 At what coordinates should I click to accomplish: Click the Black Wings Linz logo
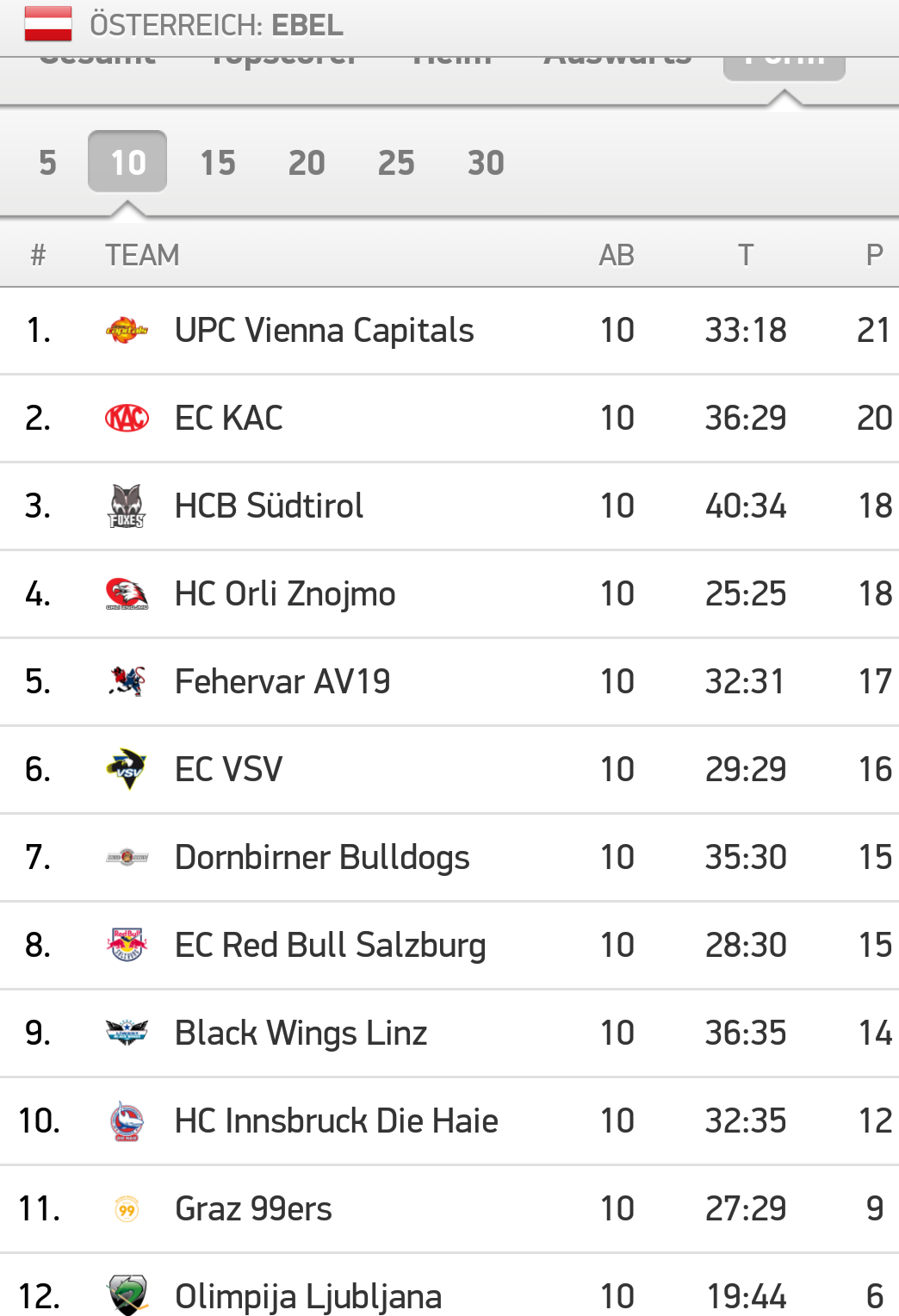click(x=127, y=1033)
